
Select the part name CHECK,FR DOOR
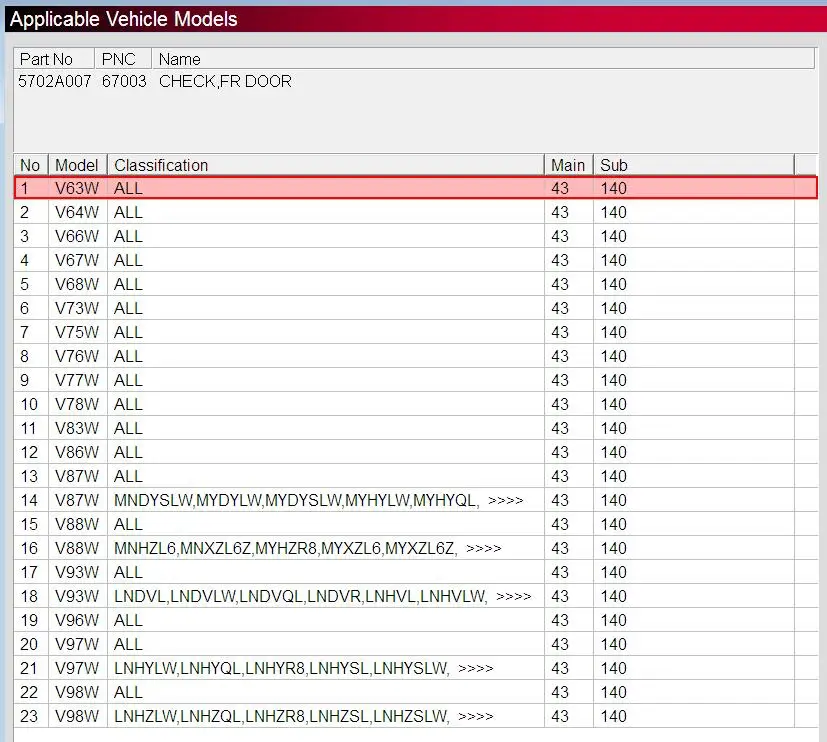point(225,81)
